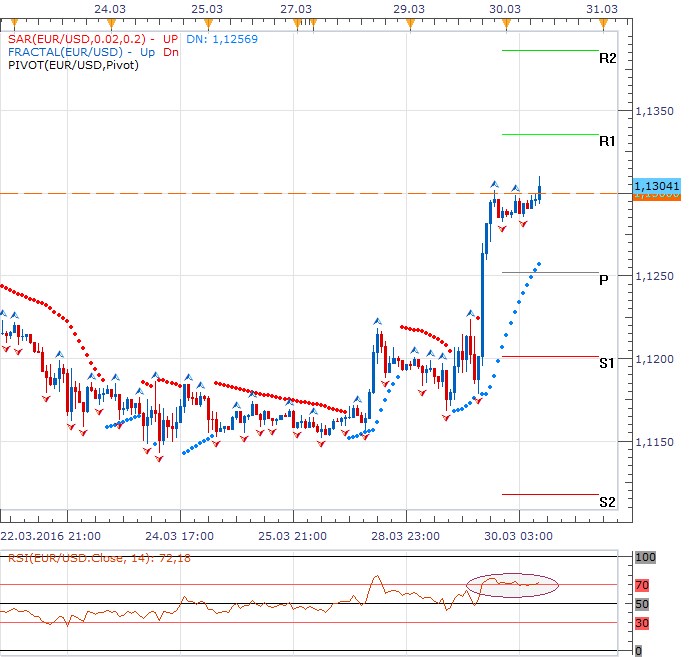Viewport: 690px width, 657px height.
Task: Select the purple ellipse in RSI panel
Action: tap(512, 583)
